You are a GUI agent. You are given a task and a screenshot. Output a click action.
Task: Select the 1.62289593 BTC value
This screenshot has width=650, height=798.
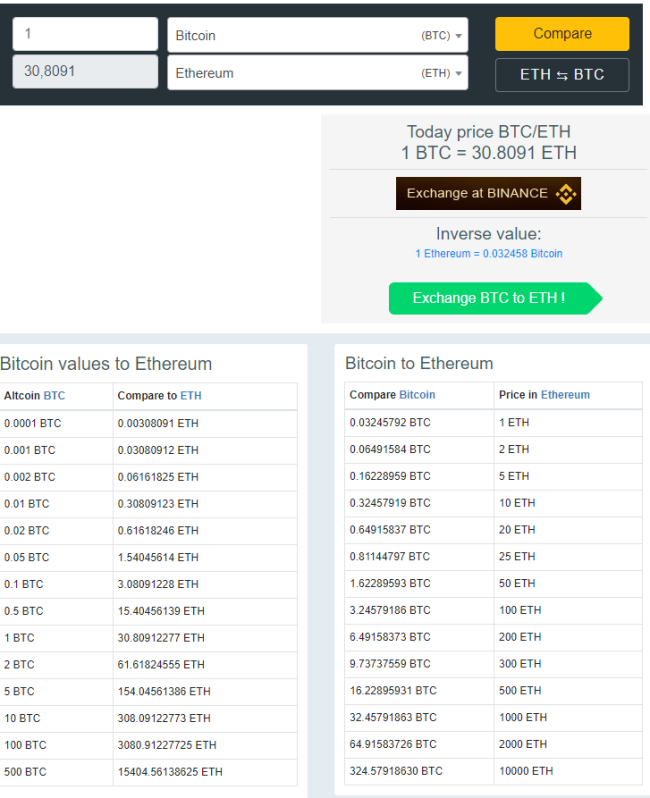(x=390, y=583)
